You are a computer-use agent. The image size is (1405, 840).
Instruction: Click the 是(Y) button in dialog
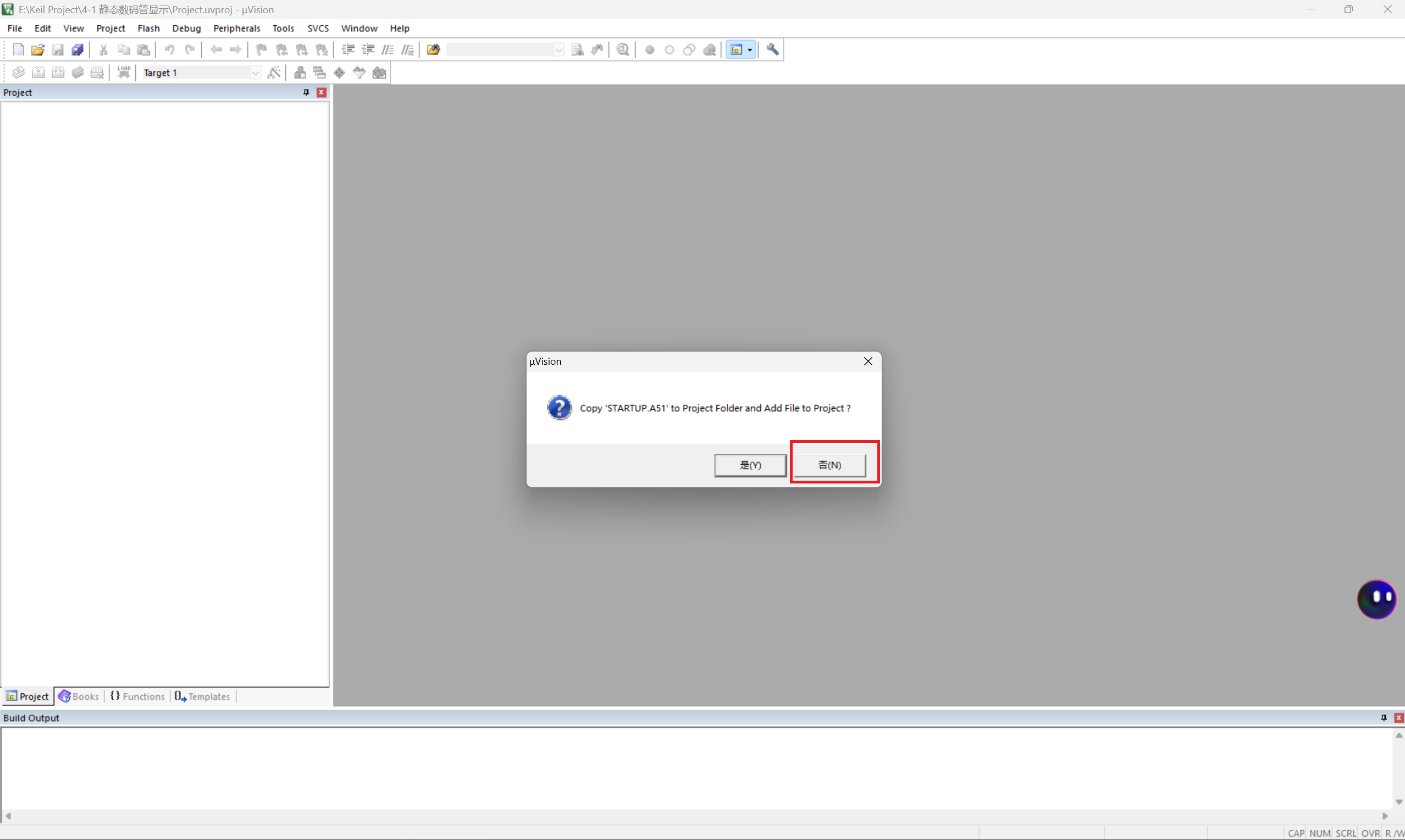pos(750,465)
